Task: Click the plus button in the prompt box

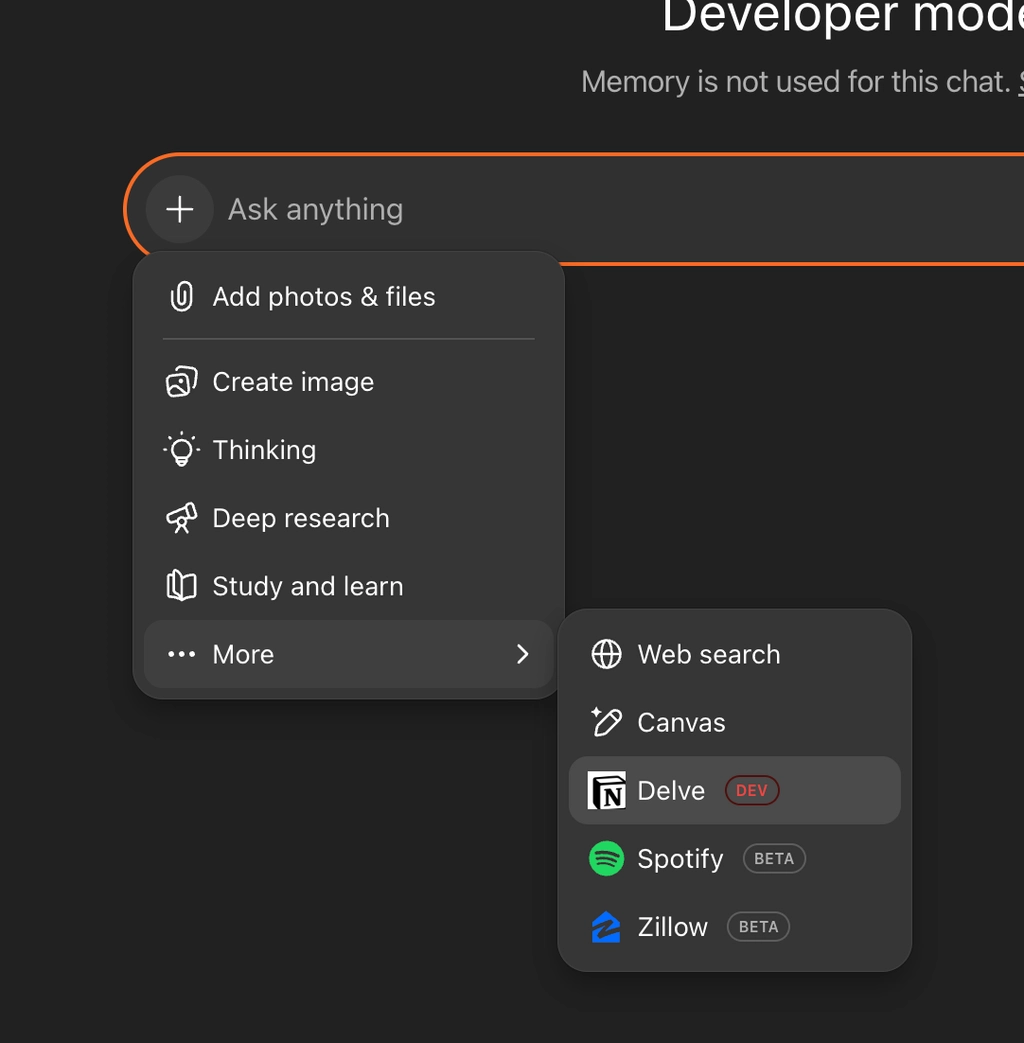Action: (x=180, y=209)
